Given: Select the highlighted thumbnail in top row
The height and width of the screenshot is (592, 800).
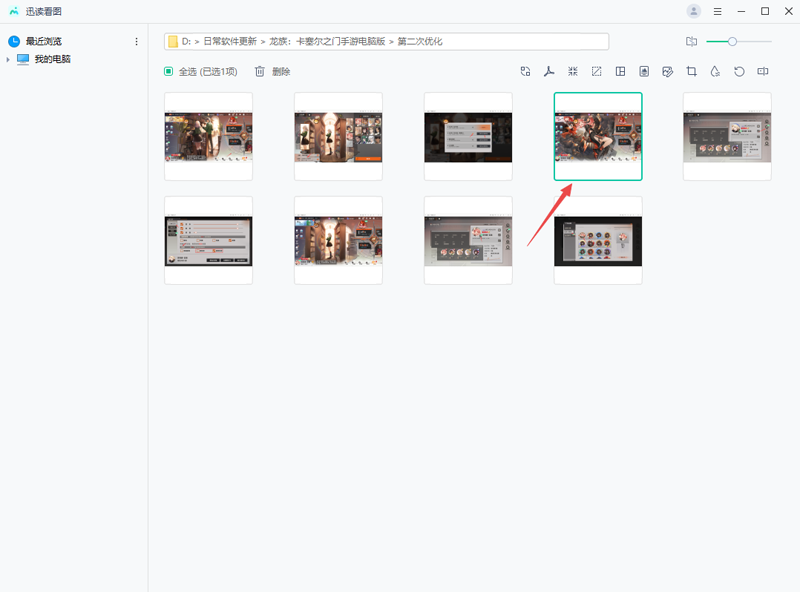Looking at the screenshot, I should pyautogui.click(x=598, y=136).
